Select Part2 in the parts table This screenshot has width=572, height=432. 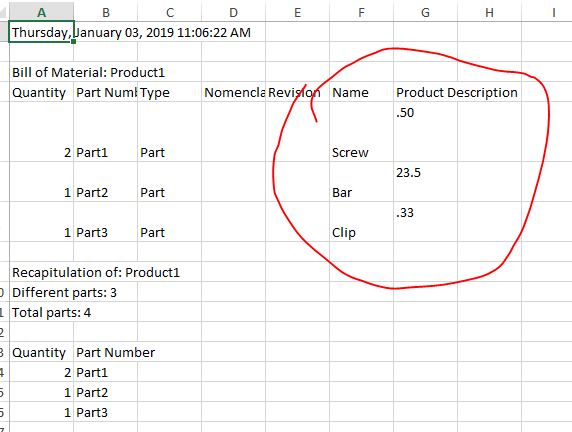pyautogui.click(x=106, y=182)
